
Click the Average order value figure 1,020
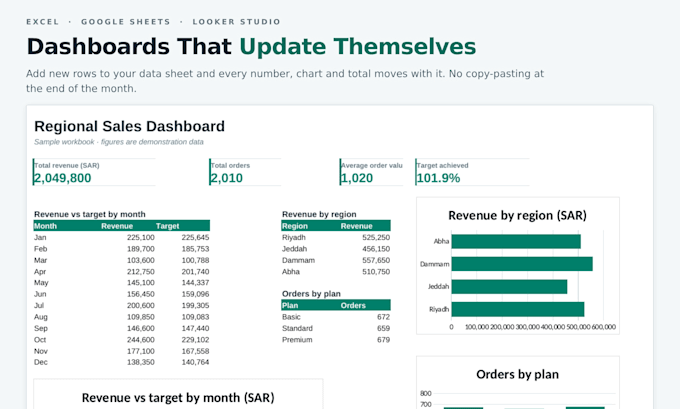click(x=357, y=178)
